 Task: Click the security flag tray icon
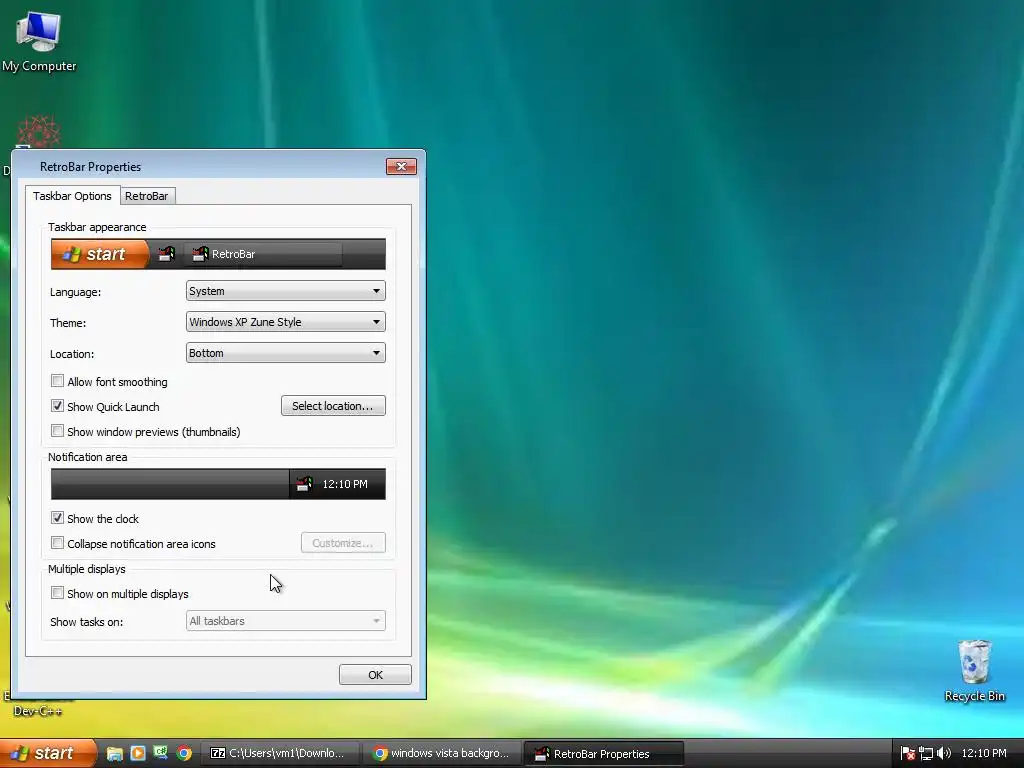[x=907, y=754]
